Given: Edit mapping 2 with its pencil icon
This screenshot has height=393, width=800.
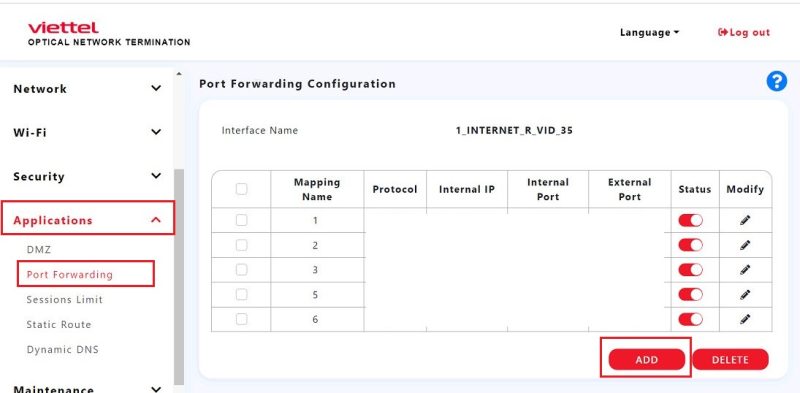Looking at the screenshot, I should pos(745,245).
